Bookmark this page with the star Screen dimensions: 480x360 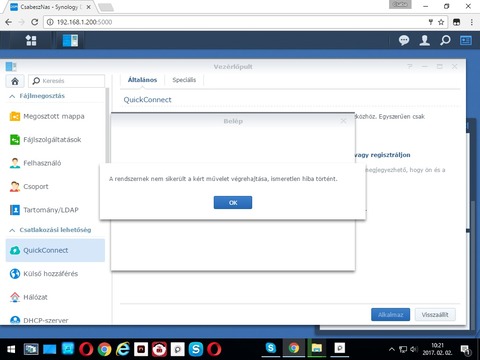[x=441, y=22]
